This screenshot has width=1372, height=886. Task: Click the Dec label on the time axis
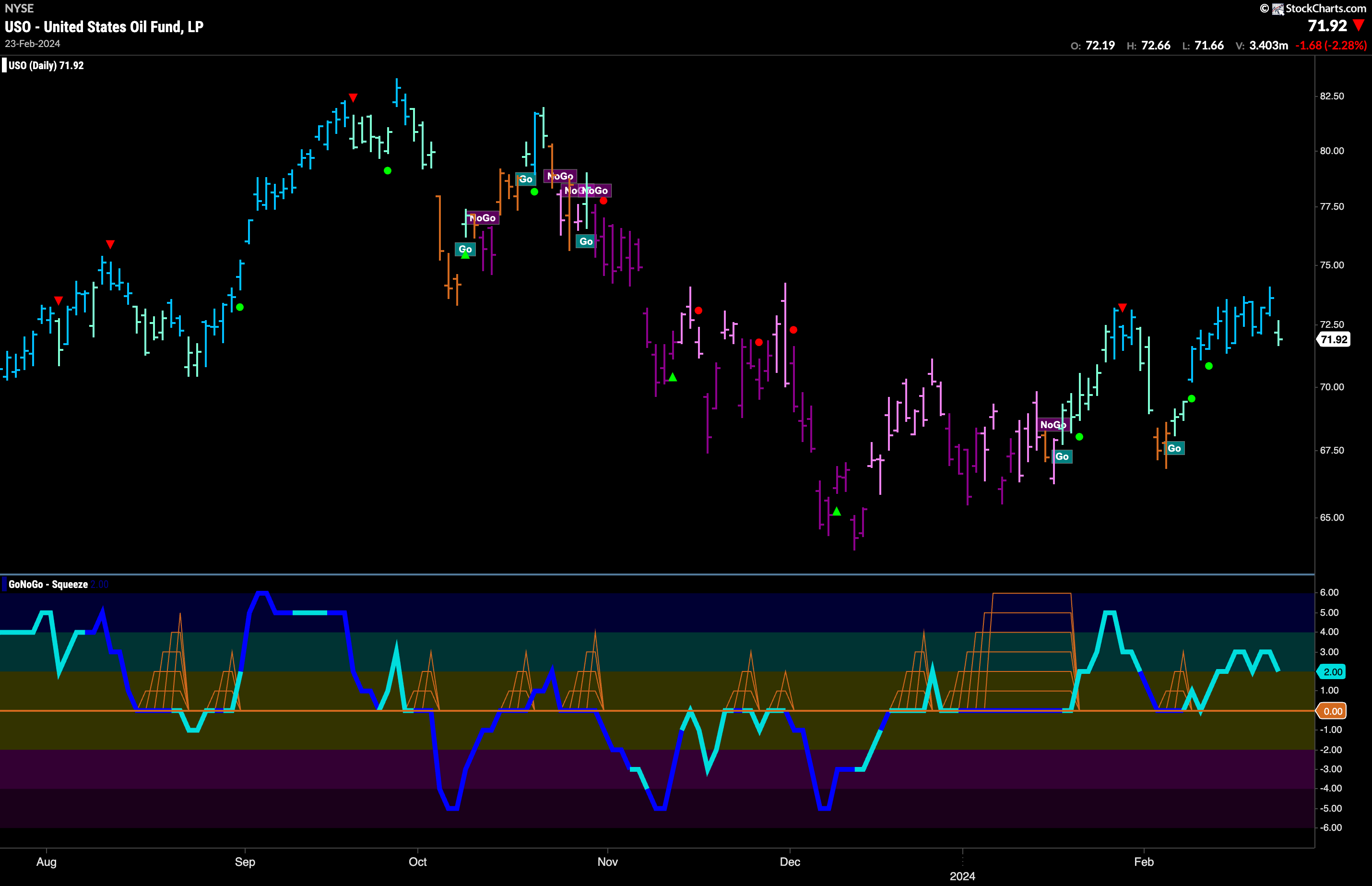point(790,862)
